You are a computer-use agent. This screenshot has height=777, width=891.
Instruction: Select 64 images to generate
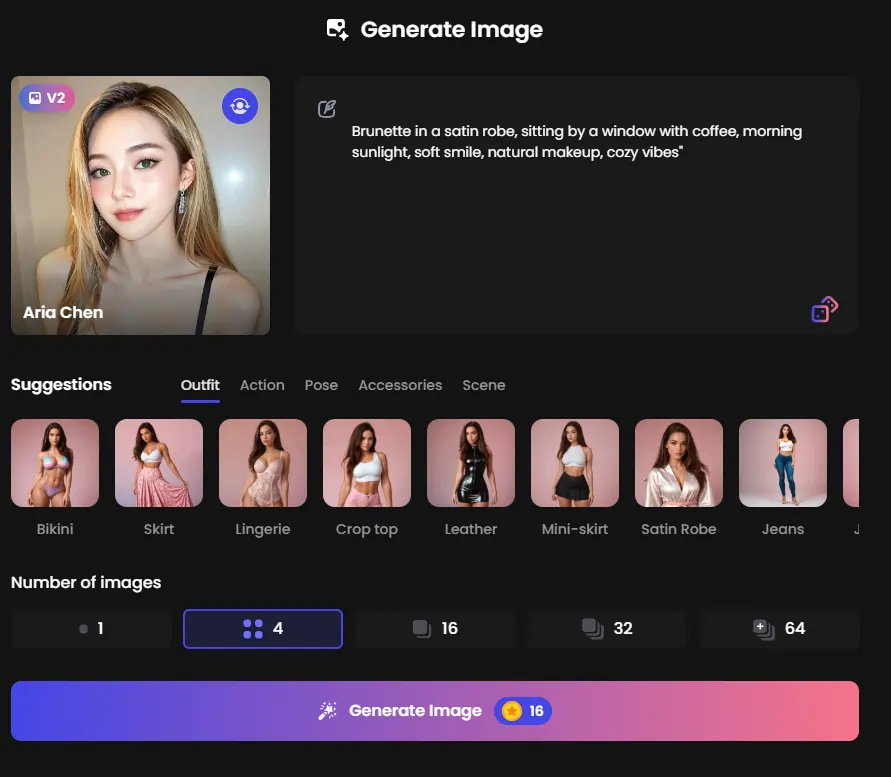779,628
